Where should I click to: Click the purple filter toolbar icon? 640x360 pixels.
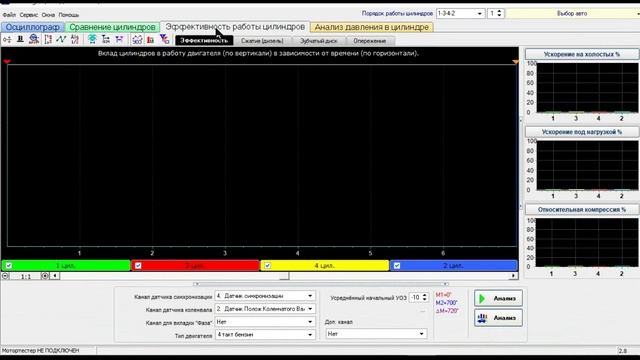click(164, 39)
